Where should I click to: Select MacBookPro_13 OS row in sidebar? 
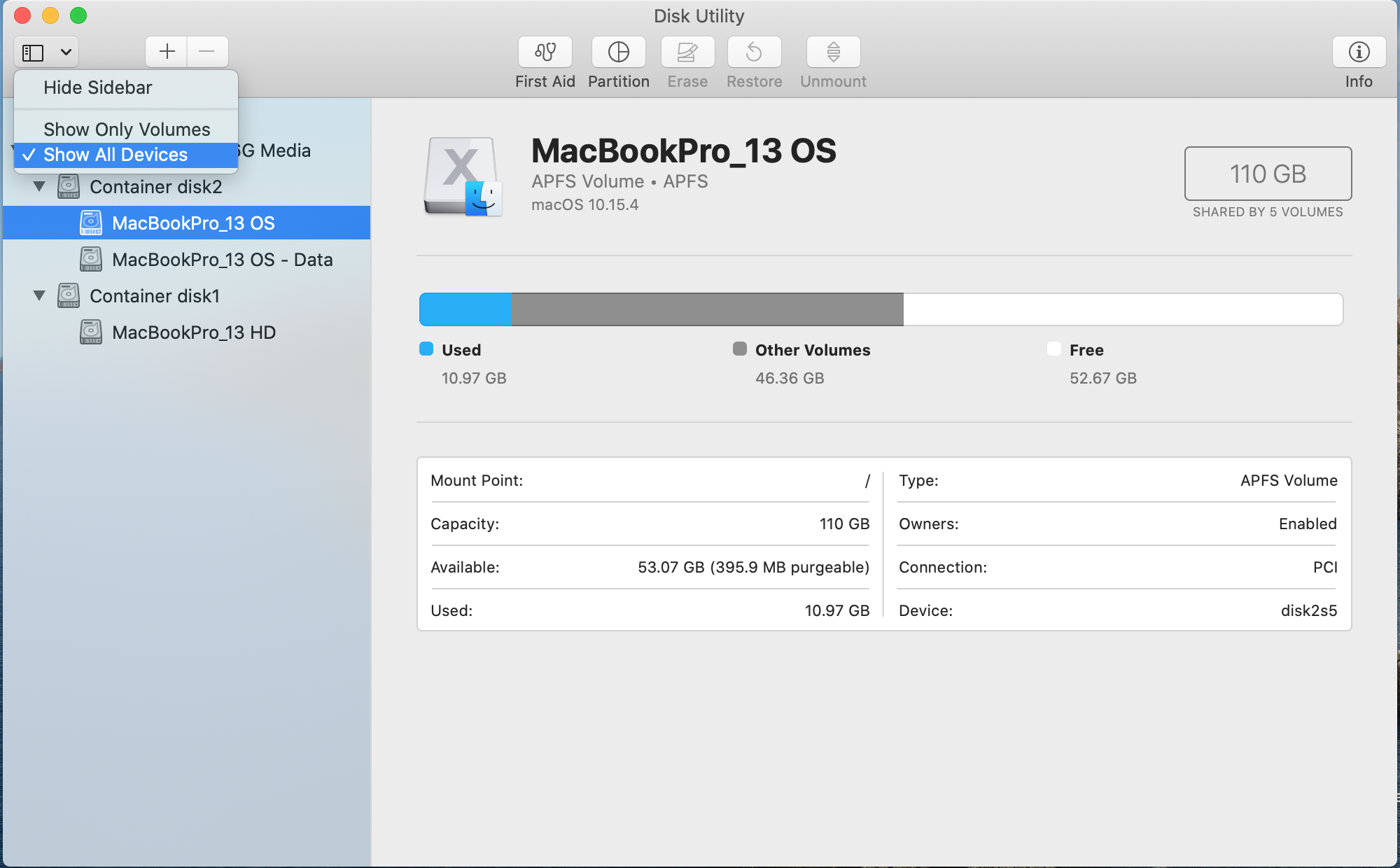click(x=187, y=223)
